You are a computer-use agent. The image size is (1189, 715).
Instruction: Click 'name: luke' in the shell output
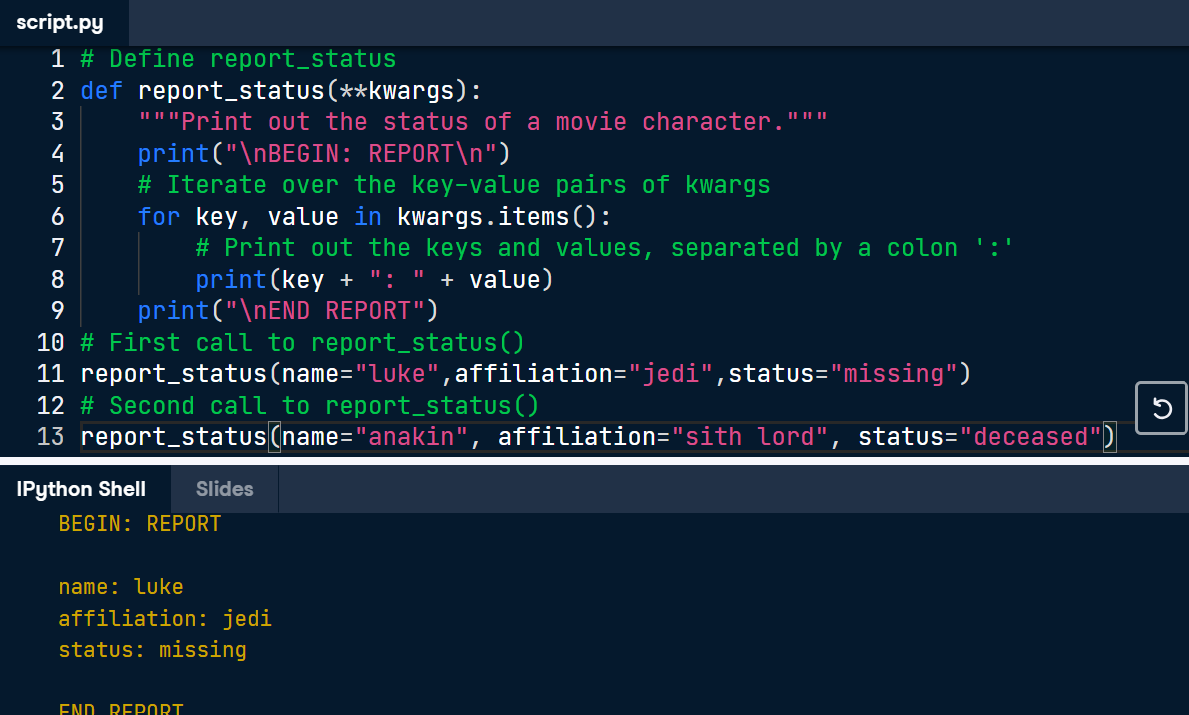[x=121, y=587]
